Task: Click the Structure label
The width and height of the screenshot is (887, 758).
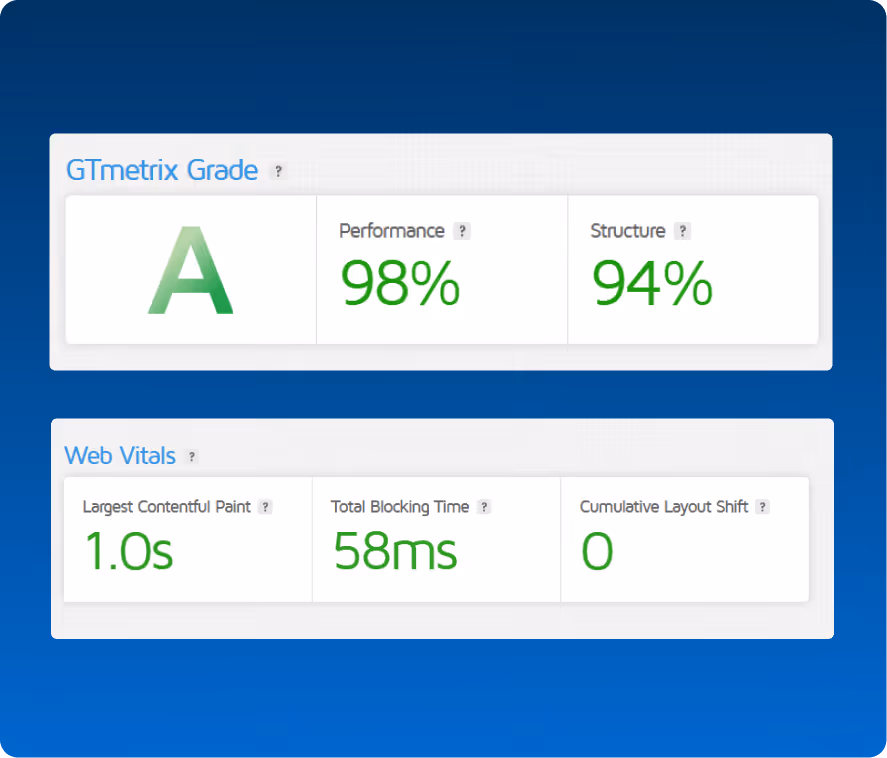Action: (x=628, y=231)
